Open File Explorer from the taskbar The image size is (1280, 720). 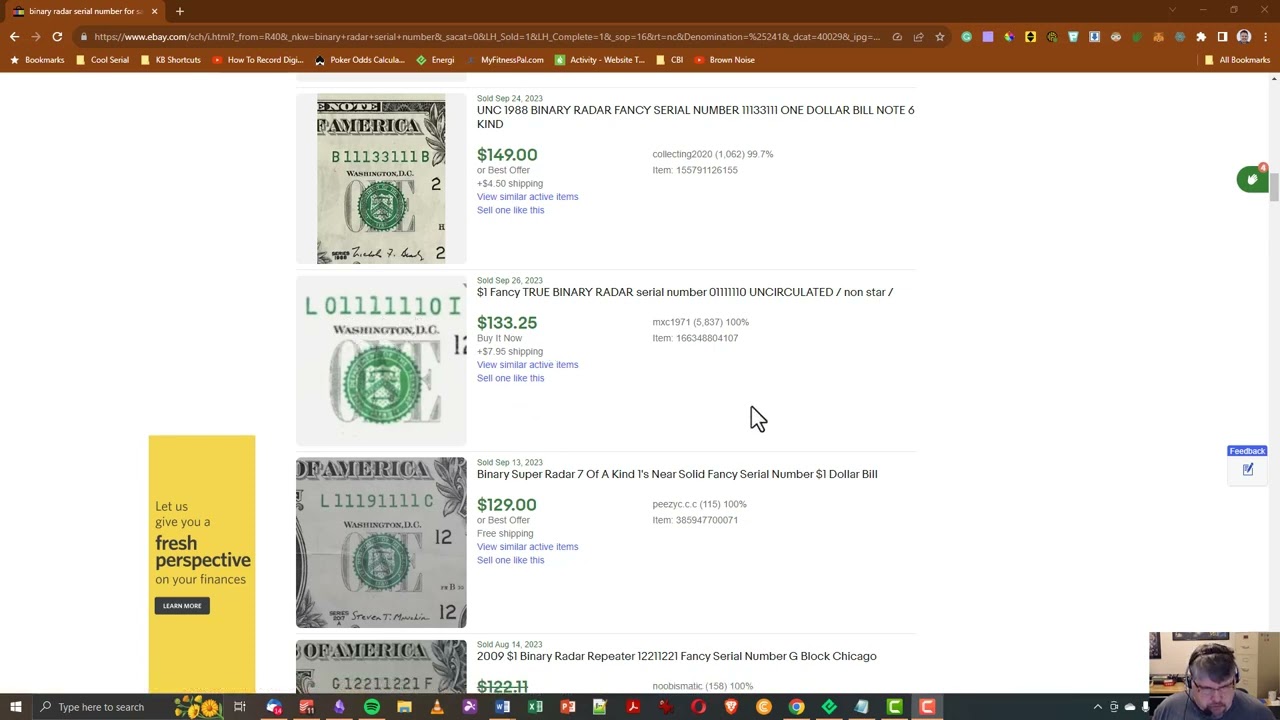(x=404, y=707)
